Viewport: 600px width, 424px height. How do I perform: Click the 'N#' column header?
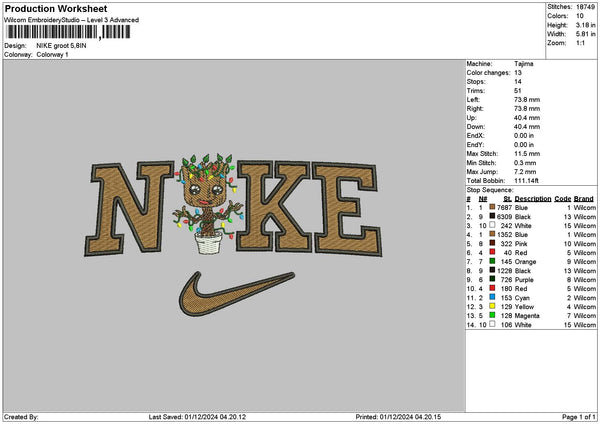(x=483, y=199)
